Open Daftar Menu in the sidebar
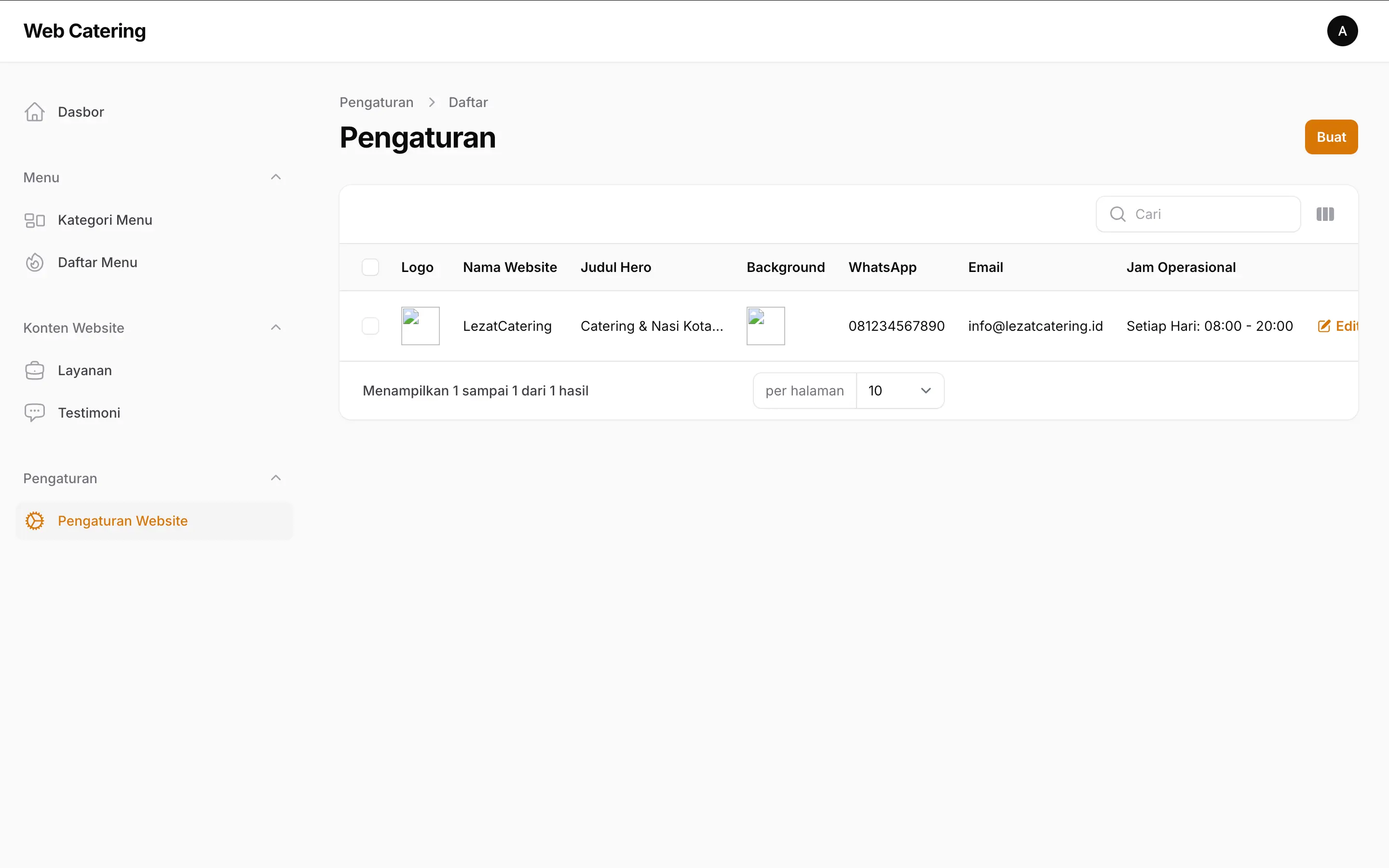This screenshot has height=868, width=1389. [154, 262]
